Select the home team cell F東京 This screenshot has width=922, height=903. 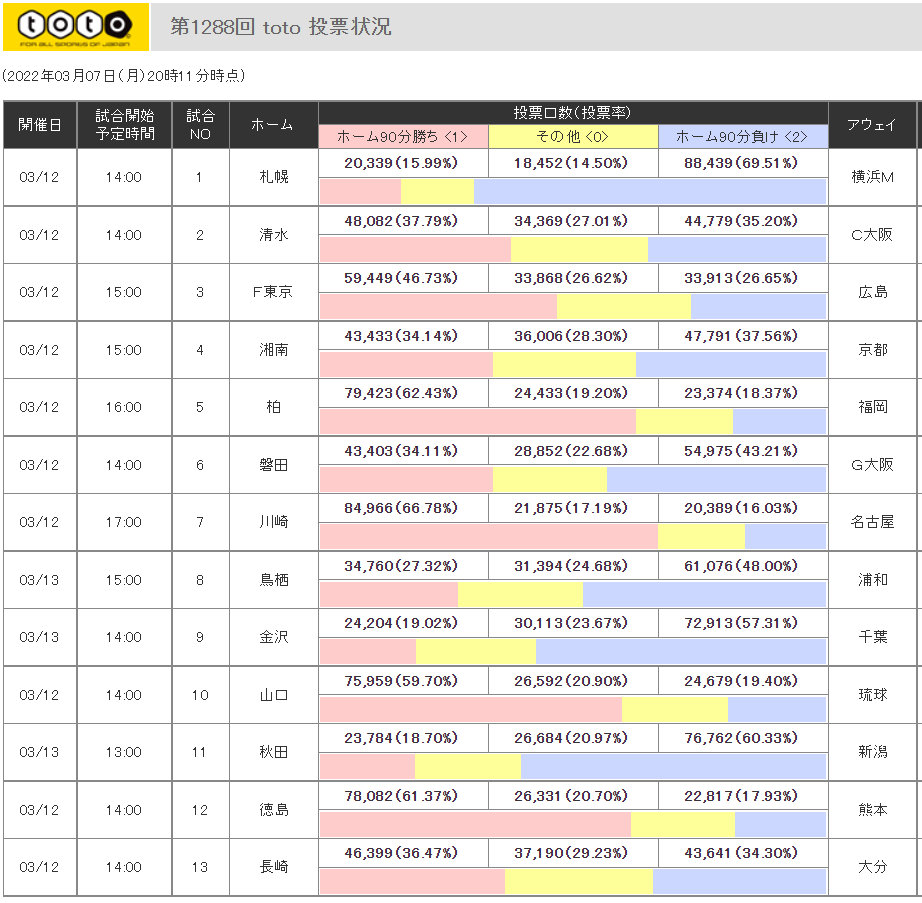[x=273, y=292]
